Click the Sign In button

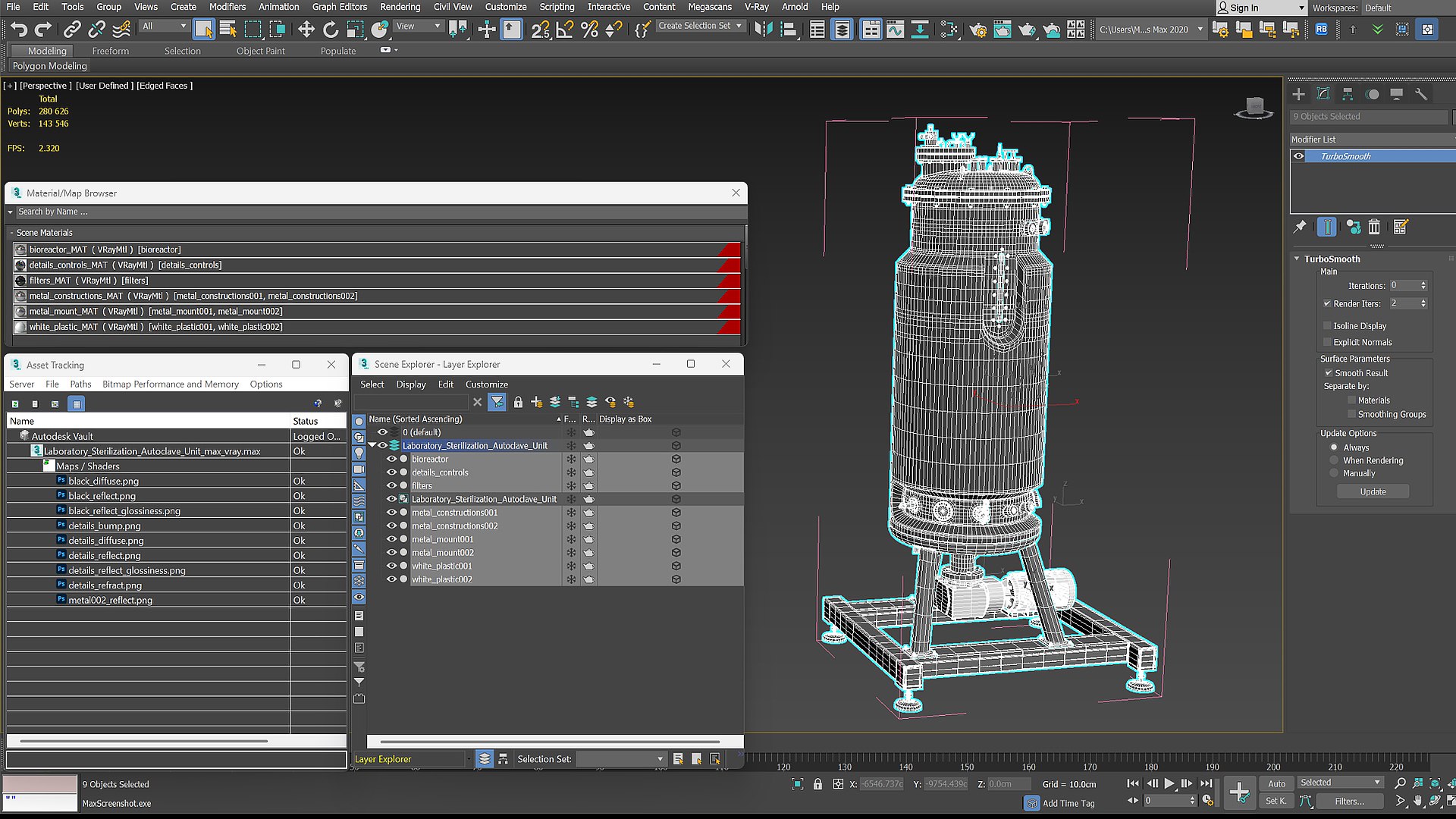[x=1260, y=8]
